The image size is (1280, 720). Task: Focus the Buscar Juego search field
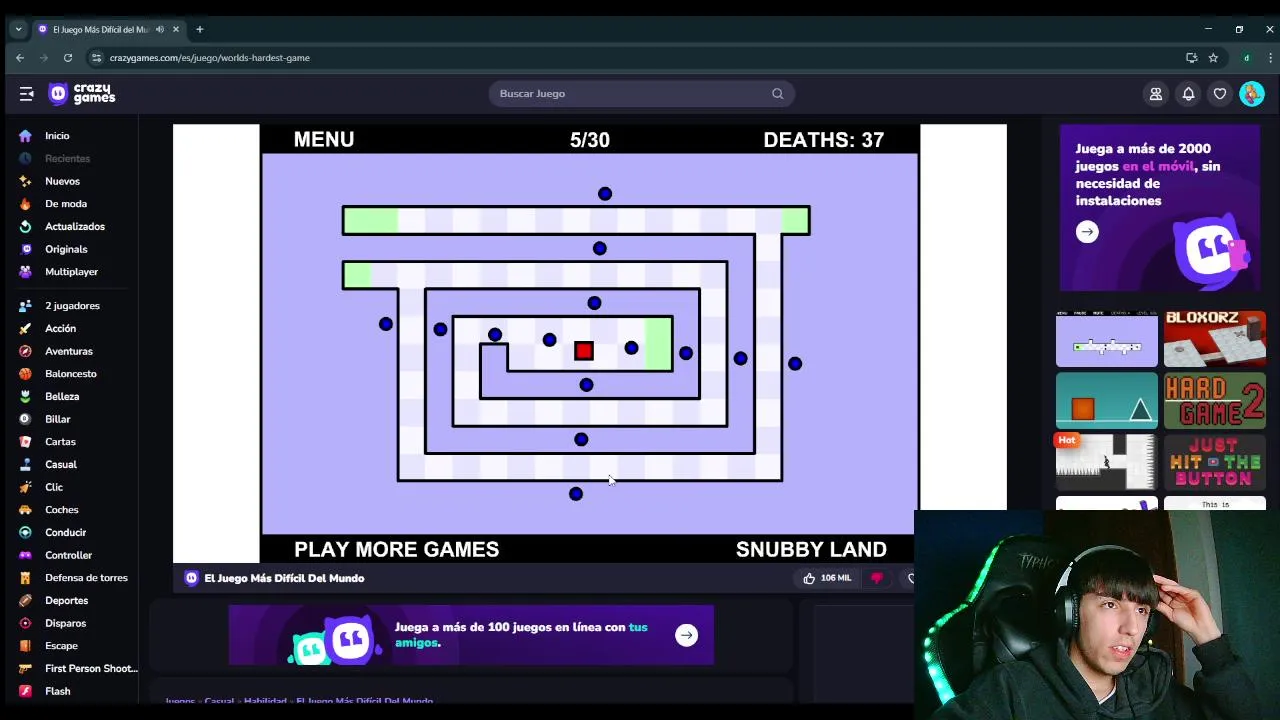point(641,94)
